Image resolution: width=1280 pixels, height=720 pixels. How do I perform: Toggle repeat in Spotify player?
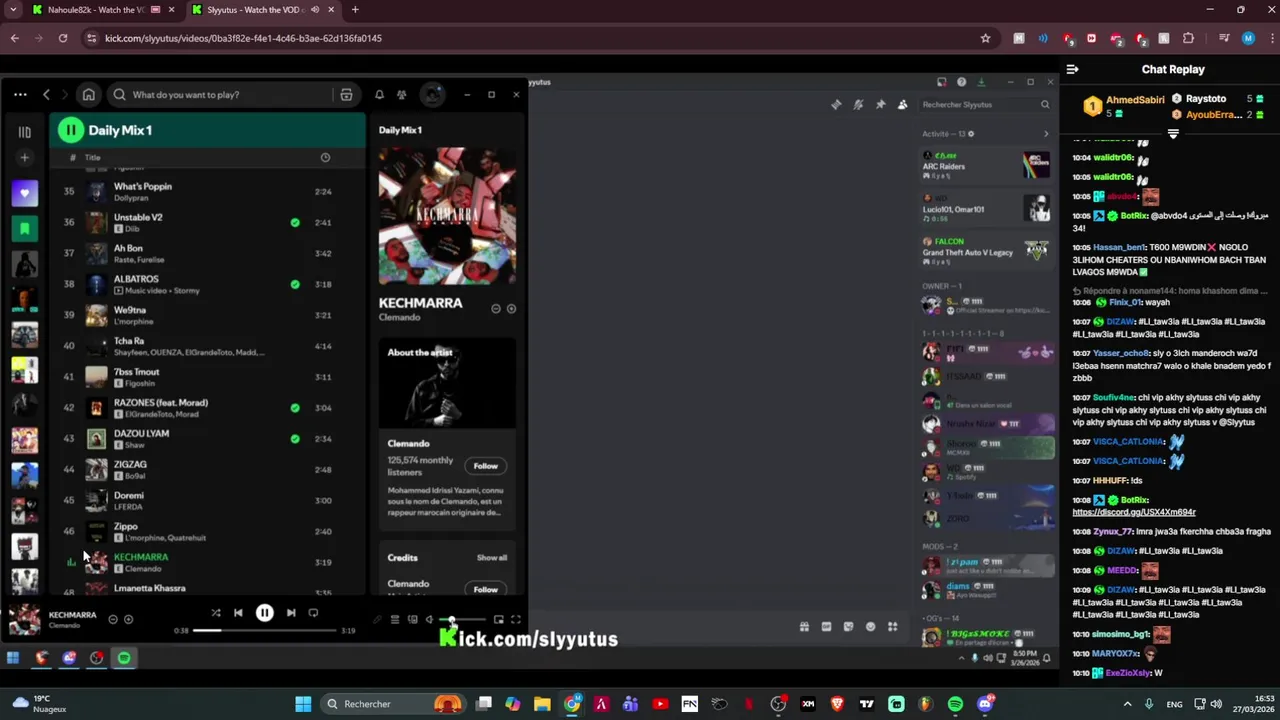tap(313, 613)
